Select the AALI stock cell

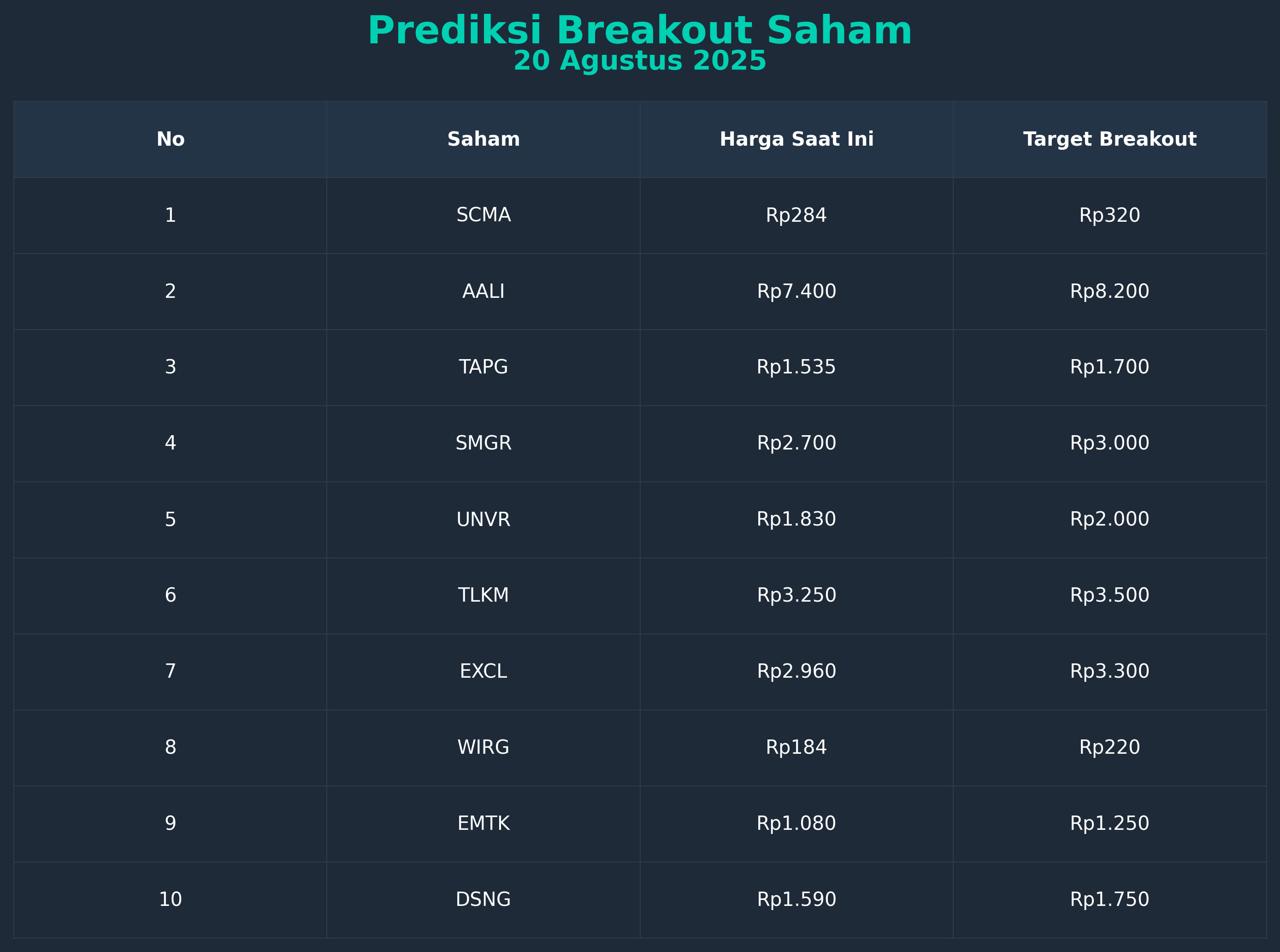(484, 291)
